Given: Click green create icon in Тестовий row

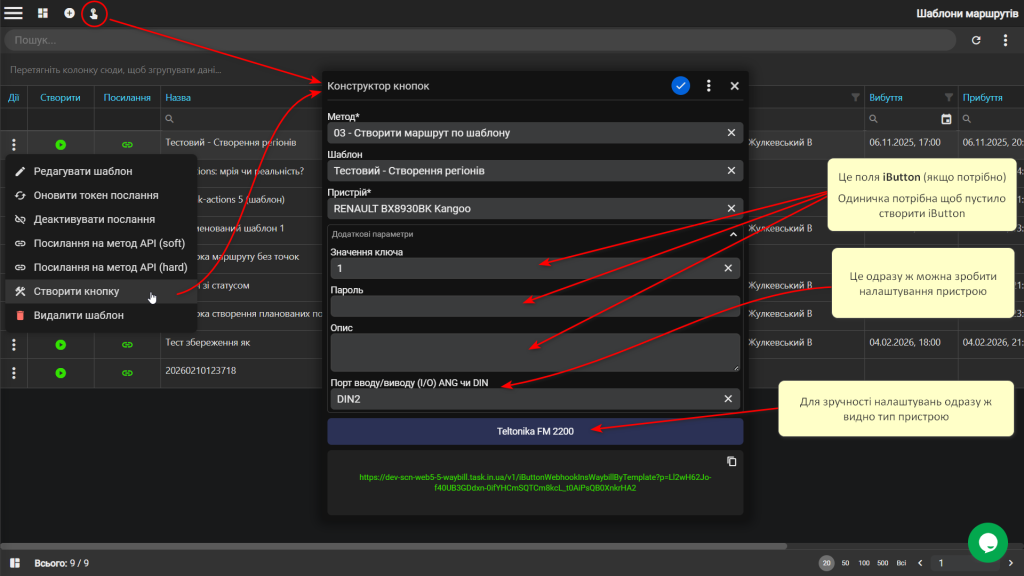Looking at the screenshot, I should tap(61, 145).
